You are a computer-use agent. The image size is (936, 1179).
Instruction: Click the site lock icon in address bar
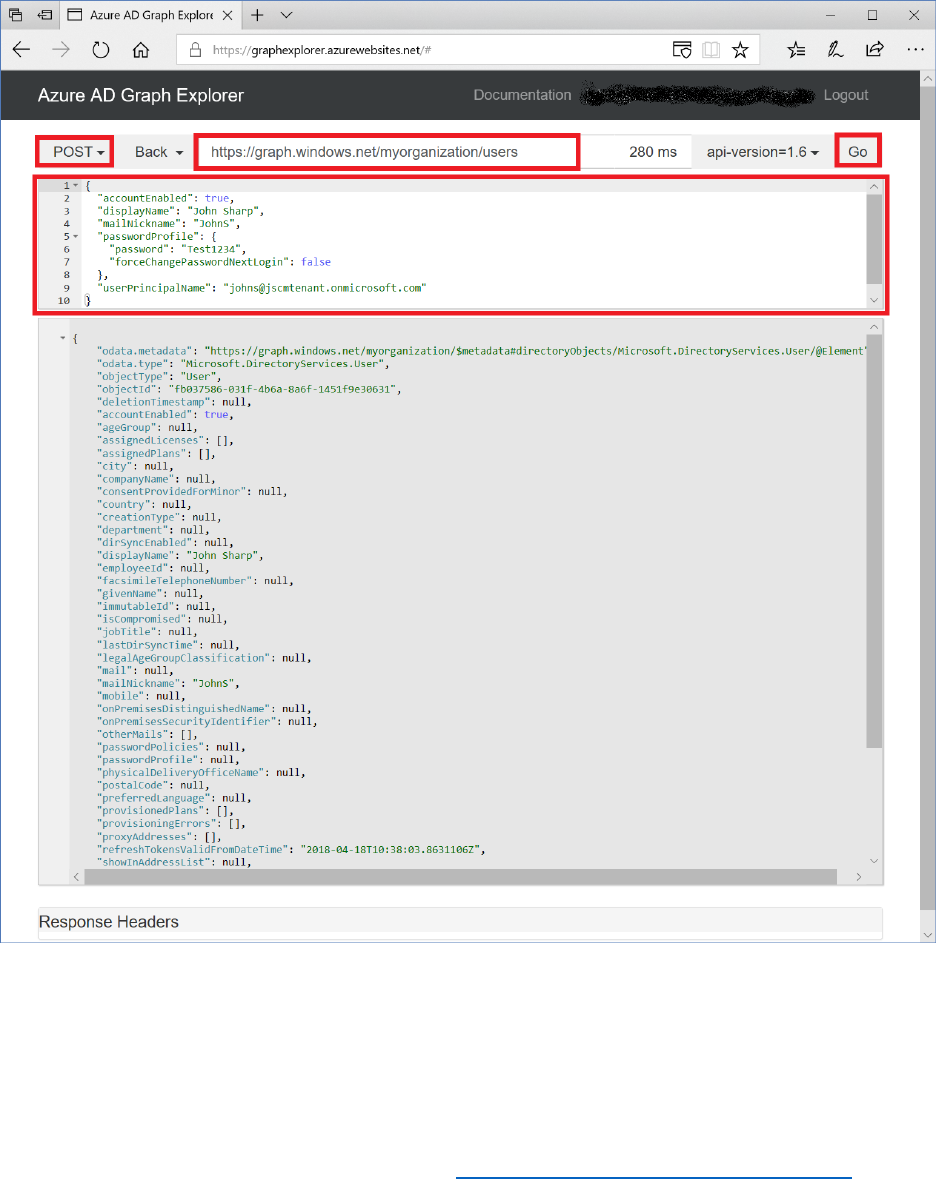195,50
